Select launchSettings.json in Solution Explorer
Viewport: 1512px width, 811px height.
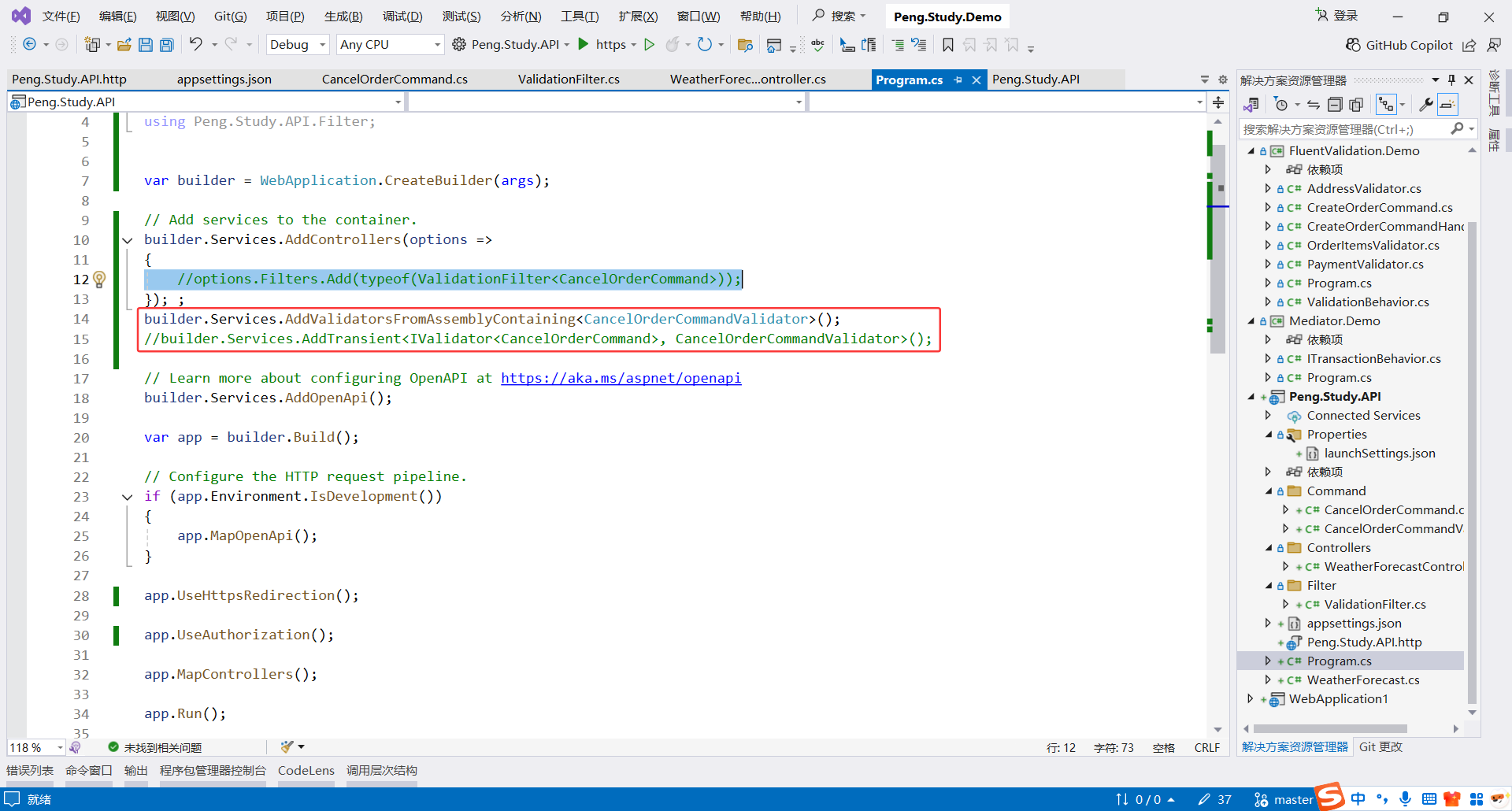point(1380,454)
